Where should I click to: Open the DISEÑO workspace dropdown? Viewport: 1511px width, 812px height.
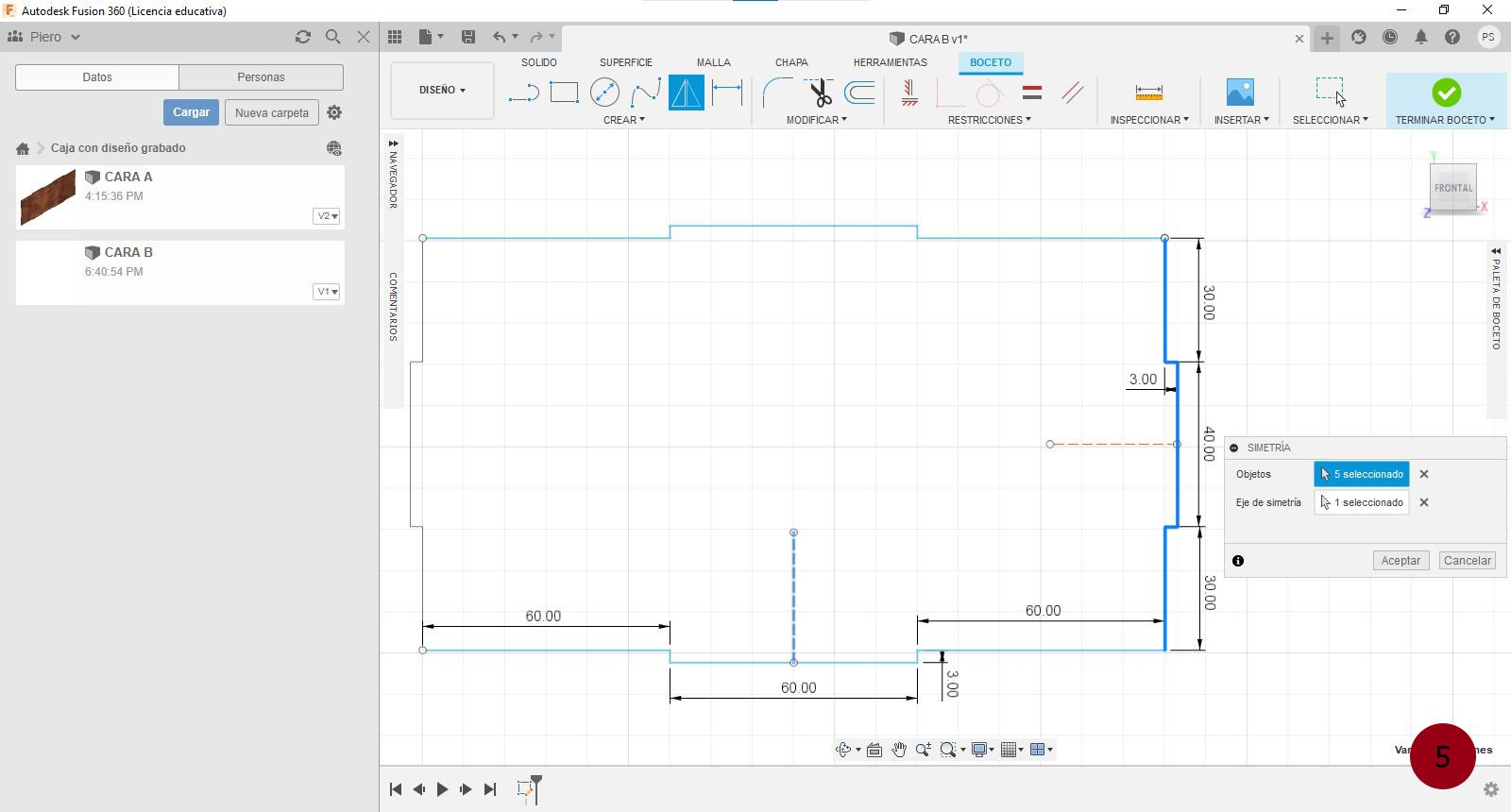[x=442, y=90]
